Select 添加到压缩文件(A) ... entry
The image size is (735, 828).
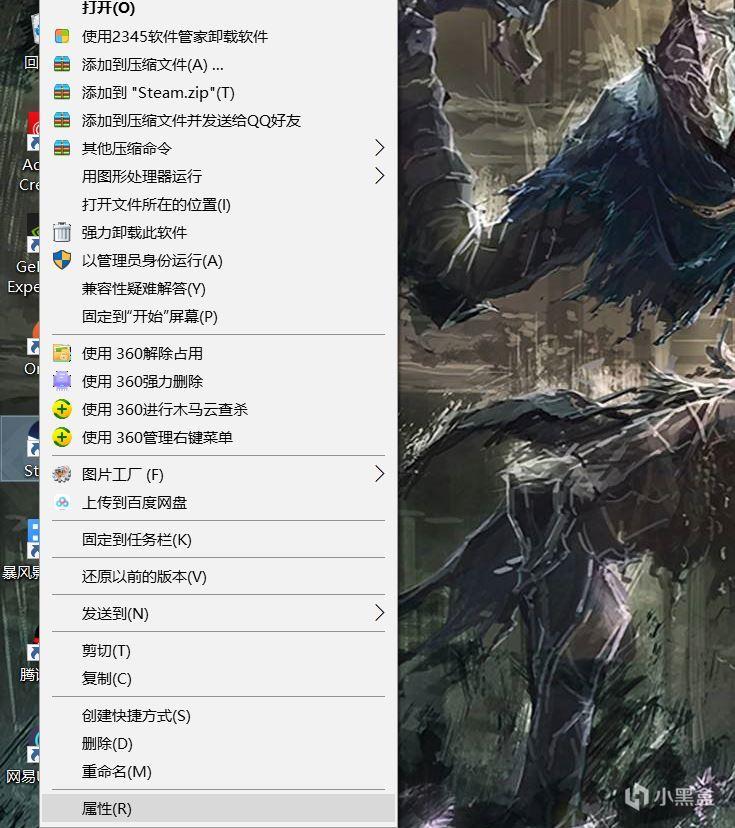[218, 64]
